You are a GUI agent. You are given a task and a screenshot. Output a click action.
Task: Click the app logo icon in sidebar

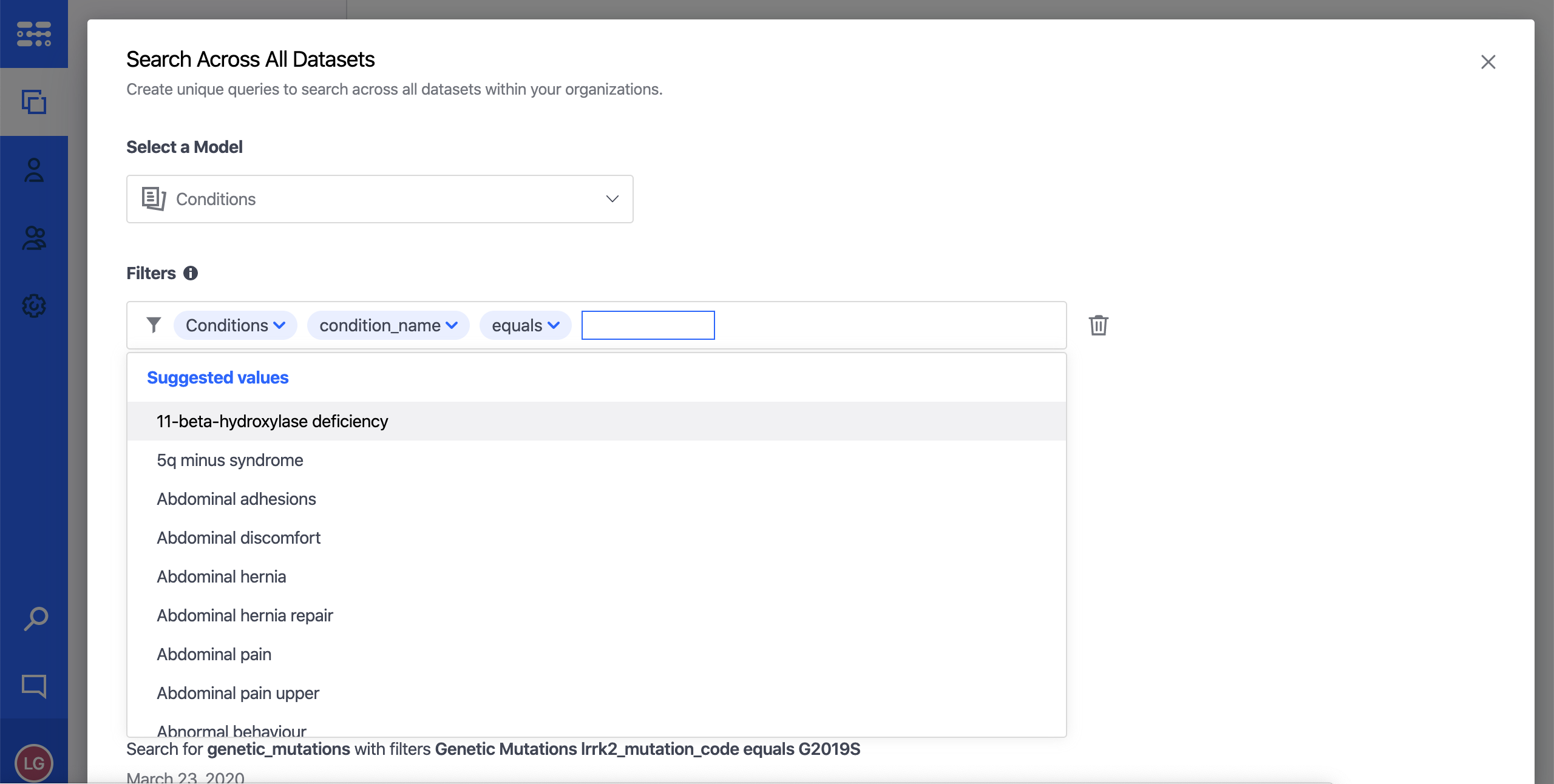pyautogui.click(x=34, y=34)
